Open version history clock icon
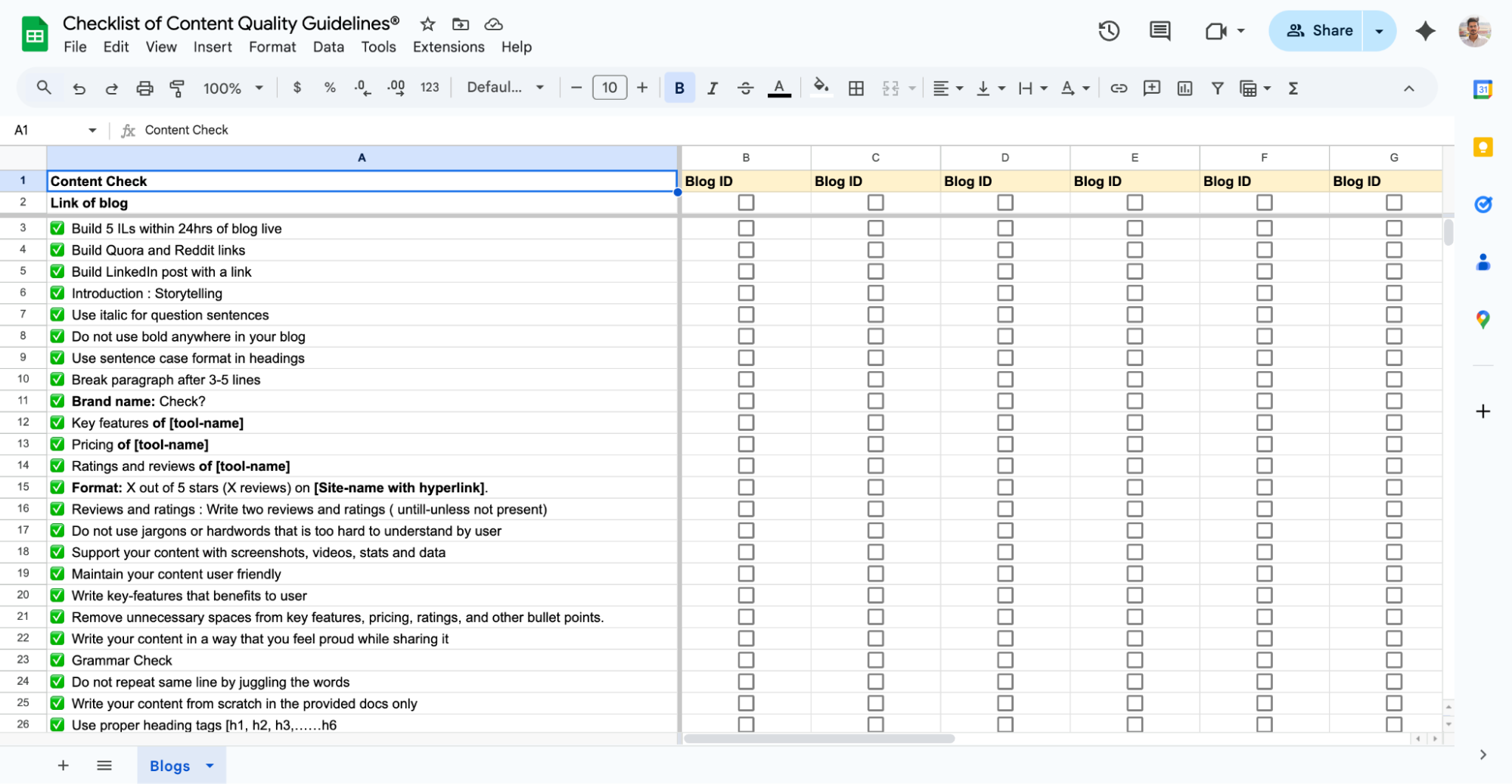This screenshot has height=784, width=1512. click(x=1109, y=31)
